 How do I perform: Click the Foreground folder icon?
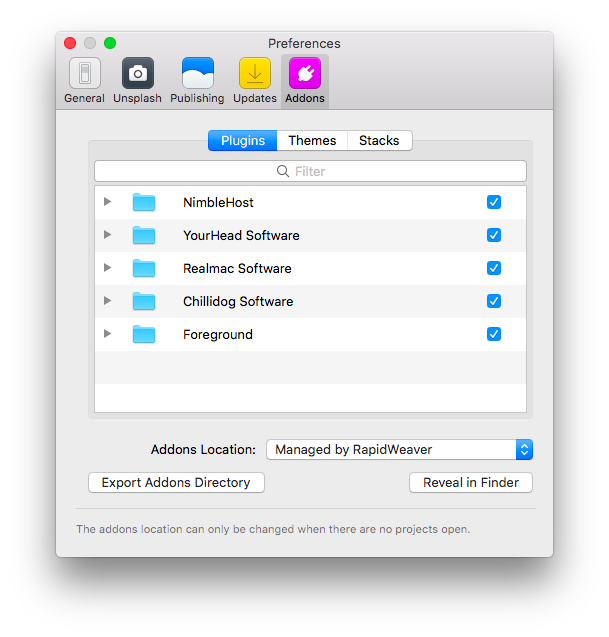point(144,334)
